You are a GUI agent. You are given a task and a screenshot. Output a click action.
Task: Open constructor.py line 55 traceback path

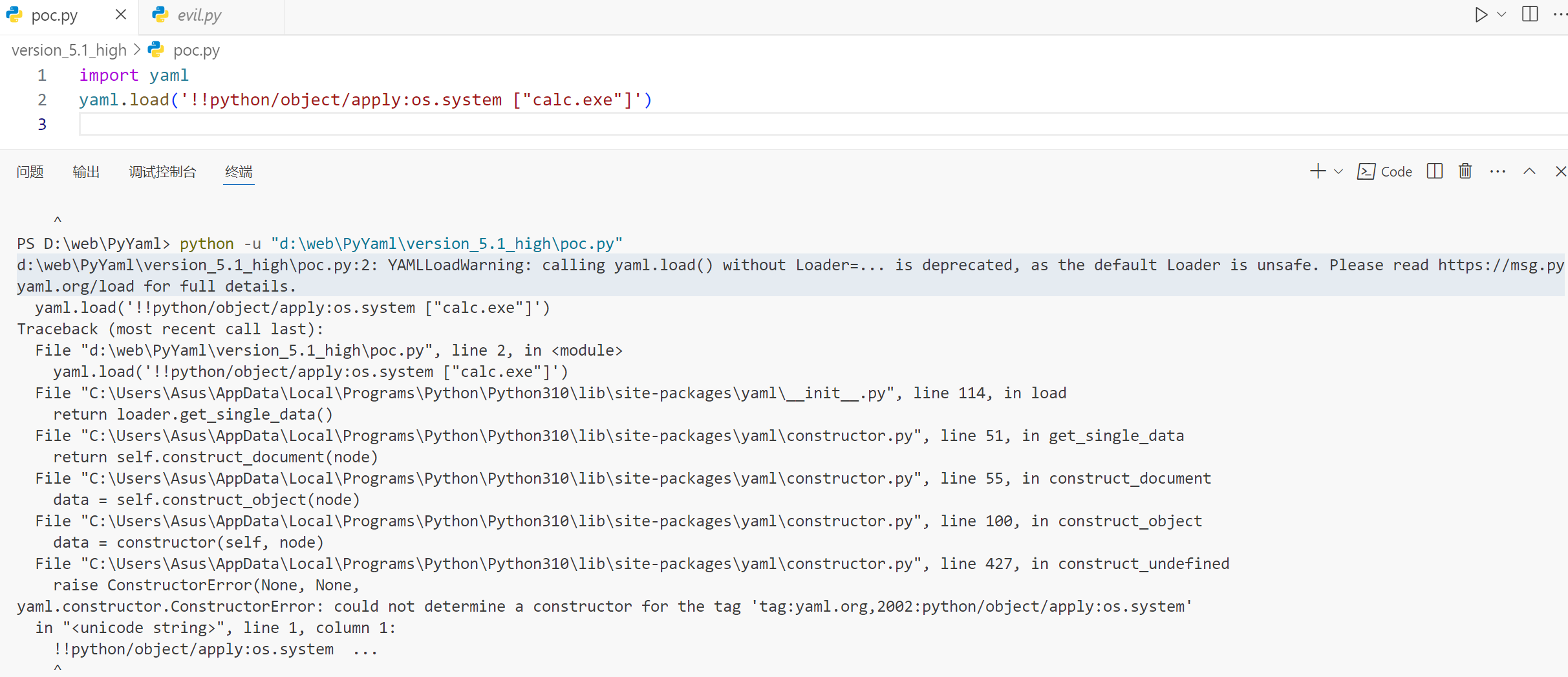505,478
